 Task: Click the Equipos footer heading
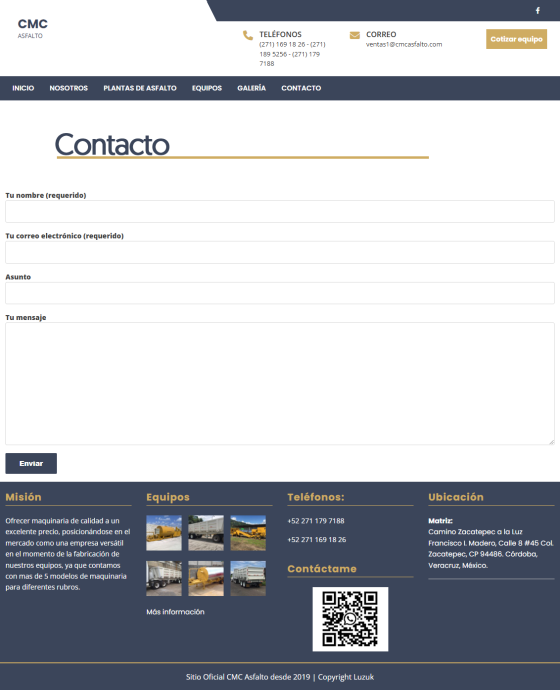tap(168, 497)
